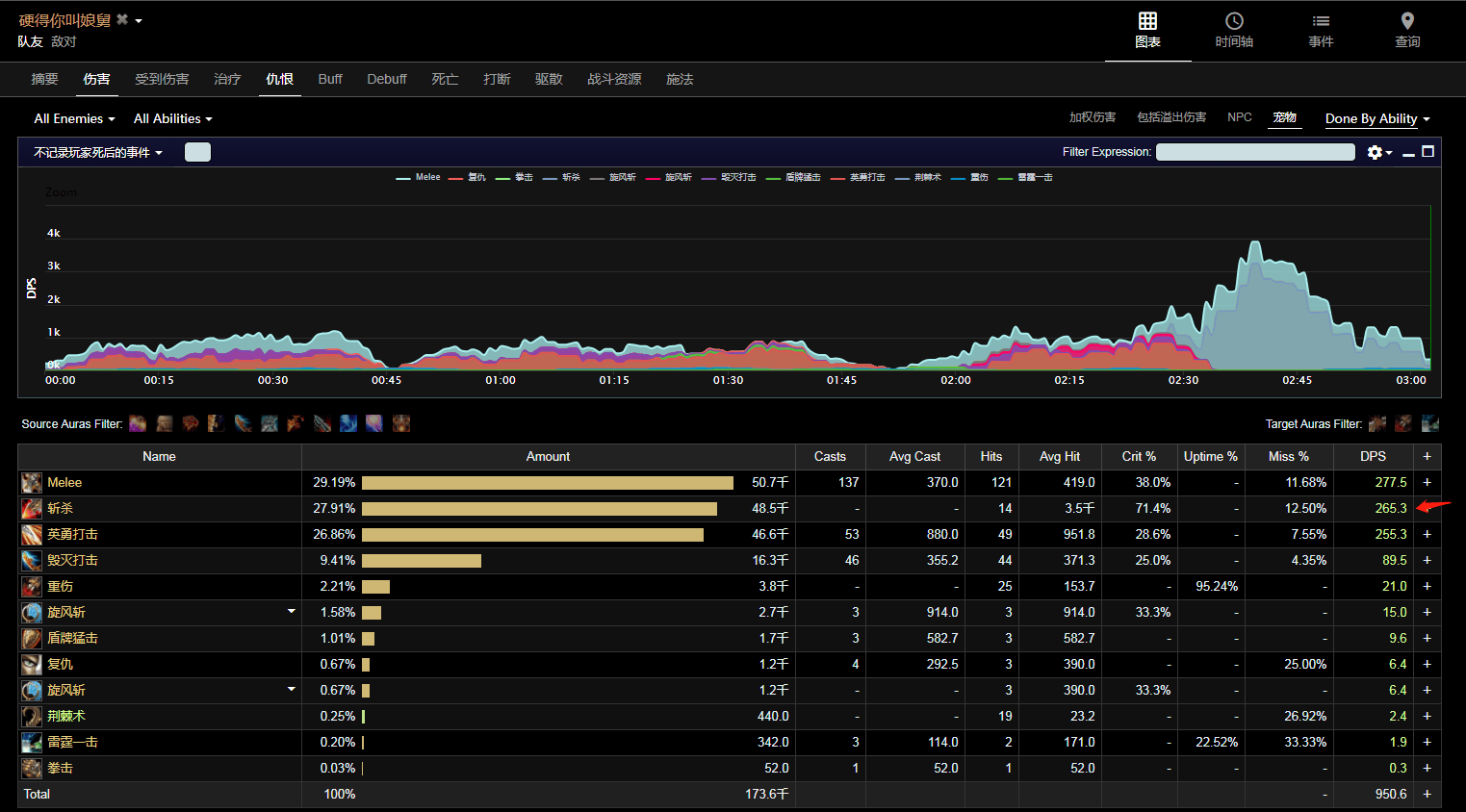Click the 雷霆一击 ability icon

click(32, 743)
